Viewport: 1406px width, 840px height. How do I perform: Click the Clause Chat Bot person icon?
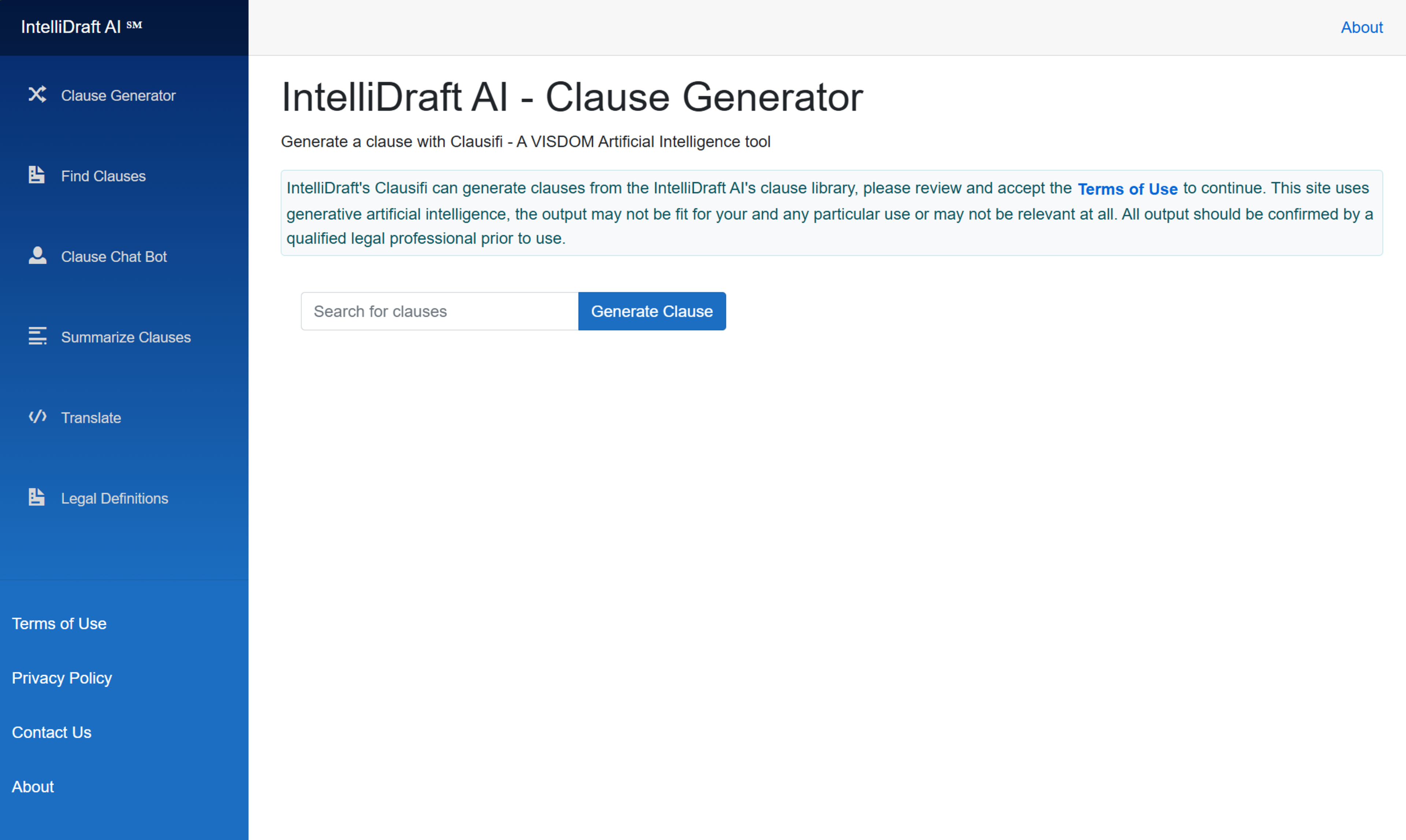(x=37, y=255)
